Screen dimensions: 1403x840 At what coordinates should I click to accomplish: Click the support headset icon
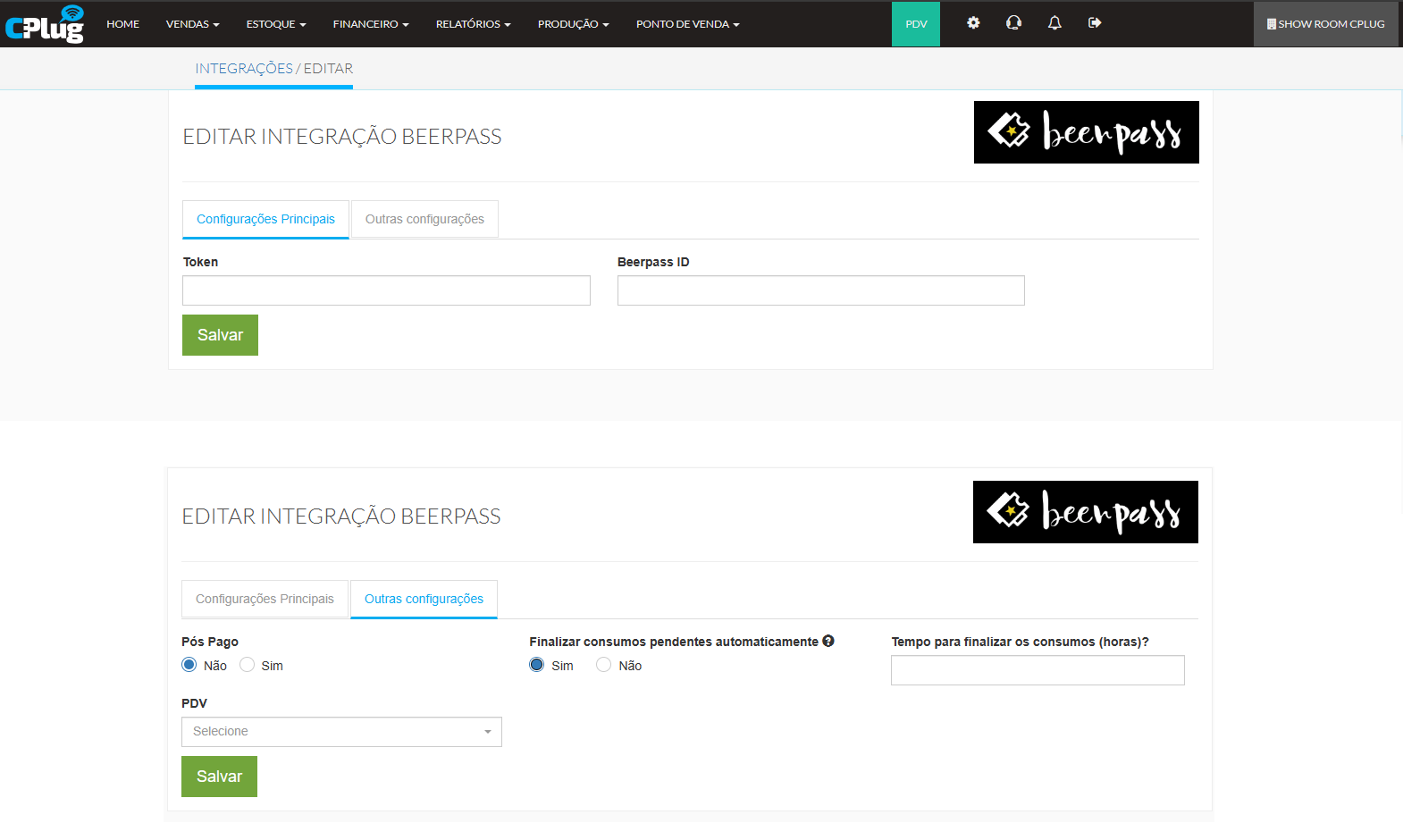click(1013, 23)
